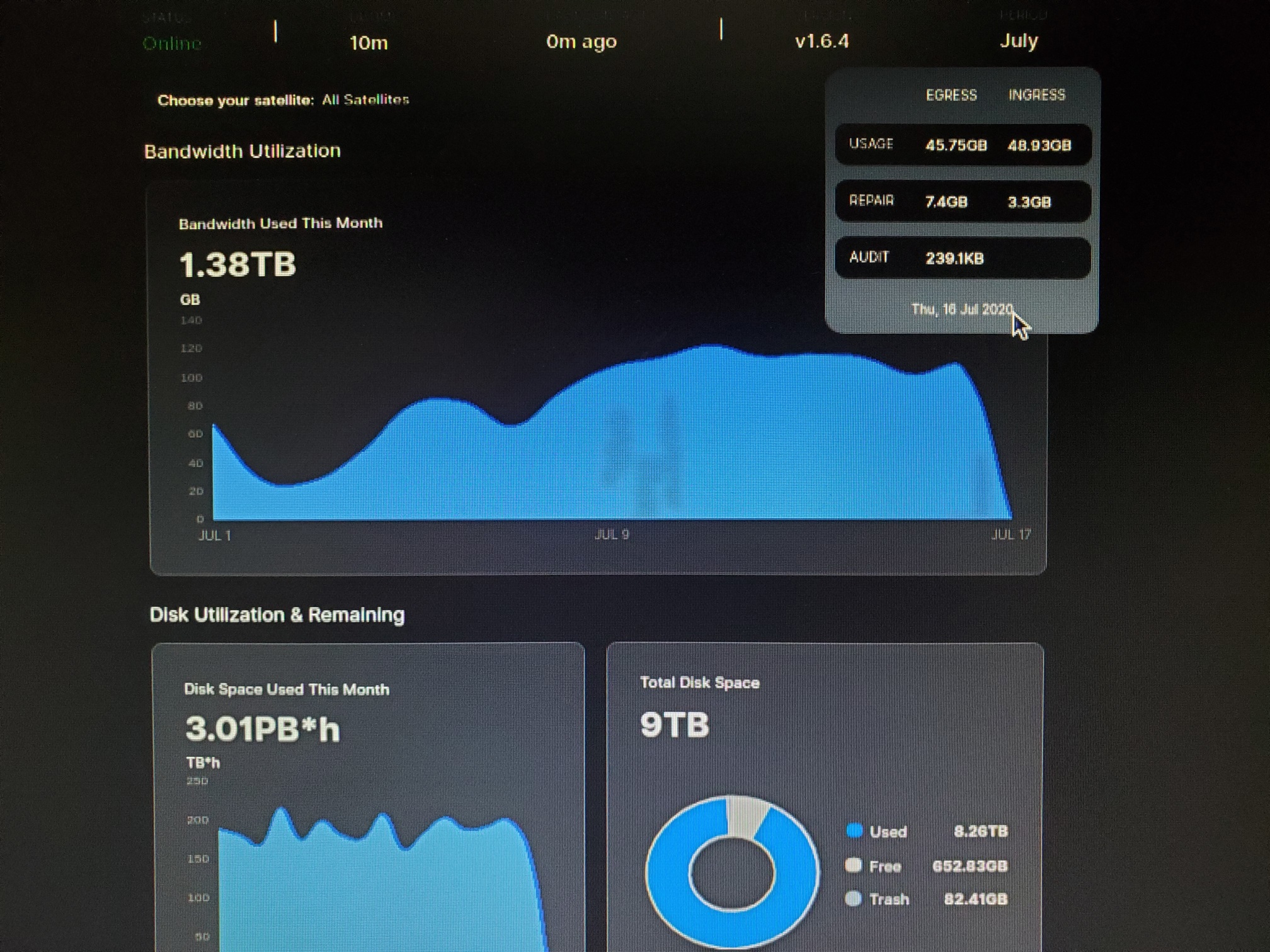Click the Free legend dot

854,865
